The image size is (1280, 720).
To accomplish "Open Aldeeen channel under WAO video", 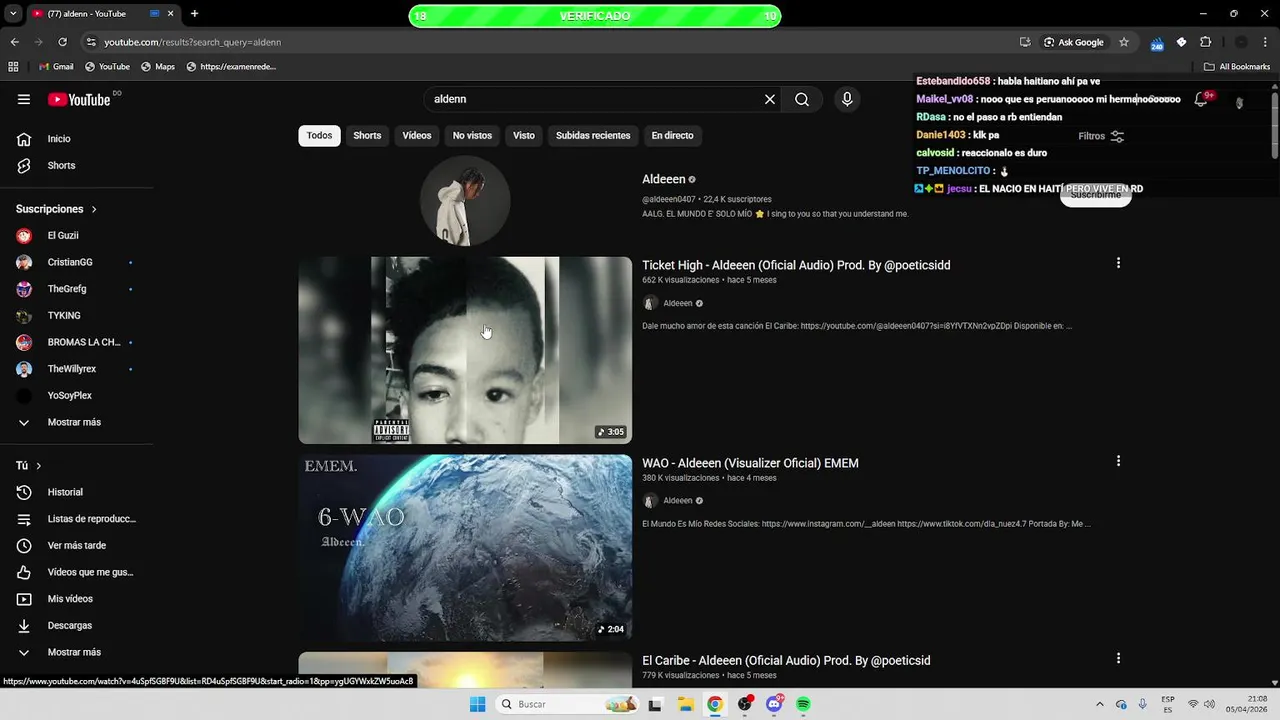I will [678, 501].
